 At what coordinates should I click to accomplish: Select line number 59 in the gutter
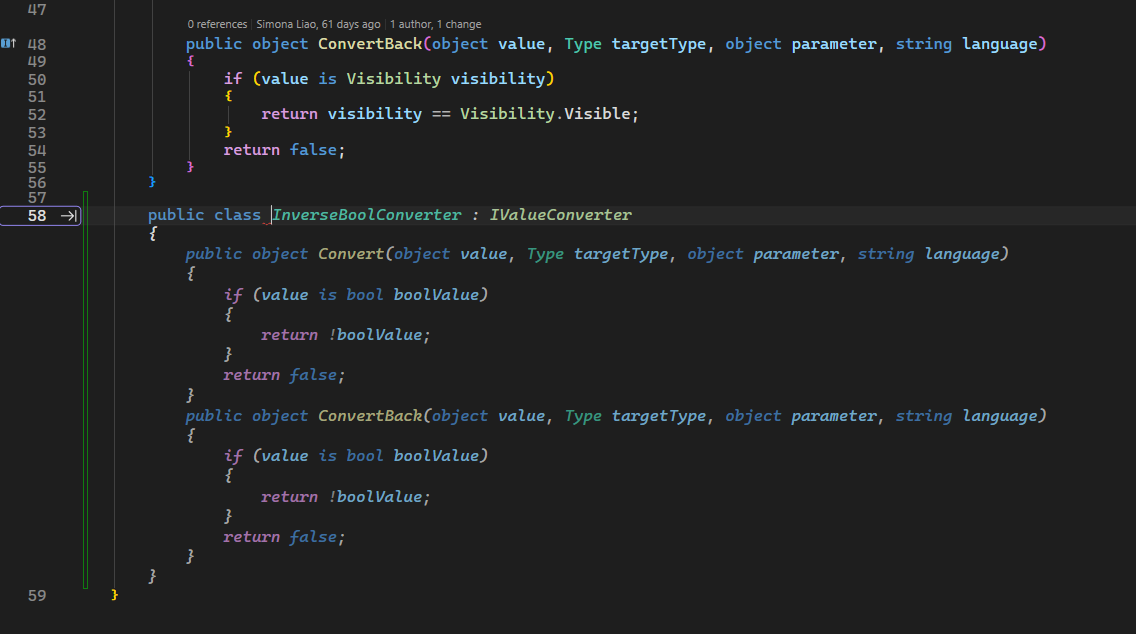37,595
